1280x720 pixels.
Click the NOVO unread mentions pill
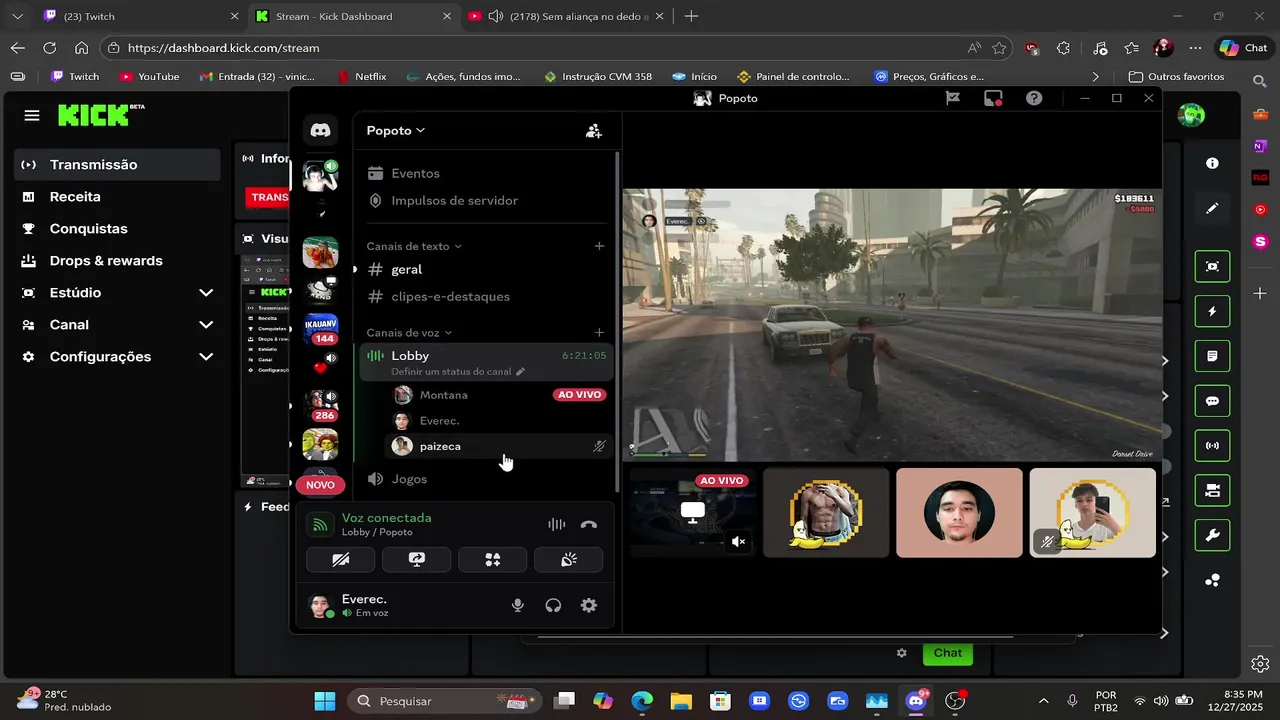pos(320,485)
